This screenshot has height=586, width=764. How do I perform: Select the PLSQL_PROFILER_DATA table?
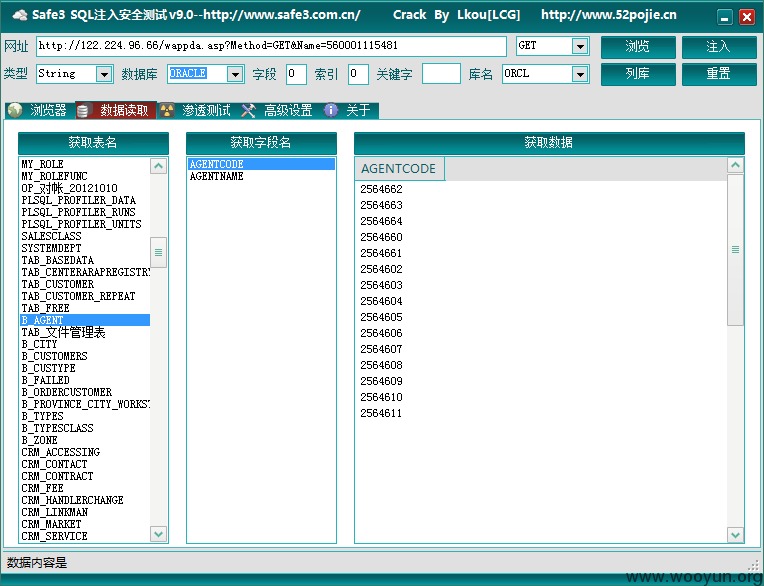(85, 200)
